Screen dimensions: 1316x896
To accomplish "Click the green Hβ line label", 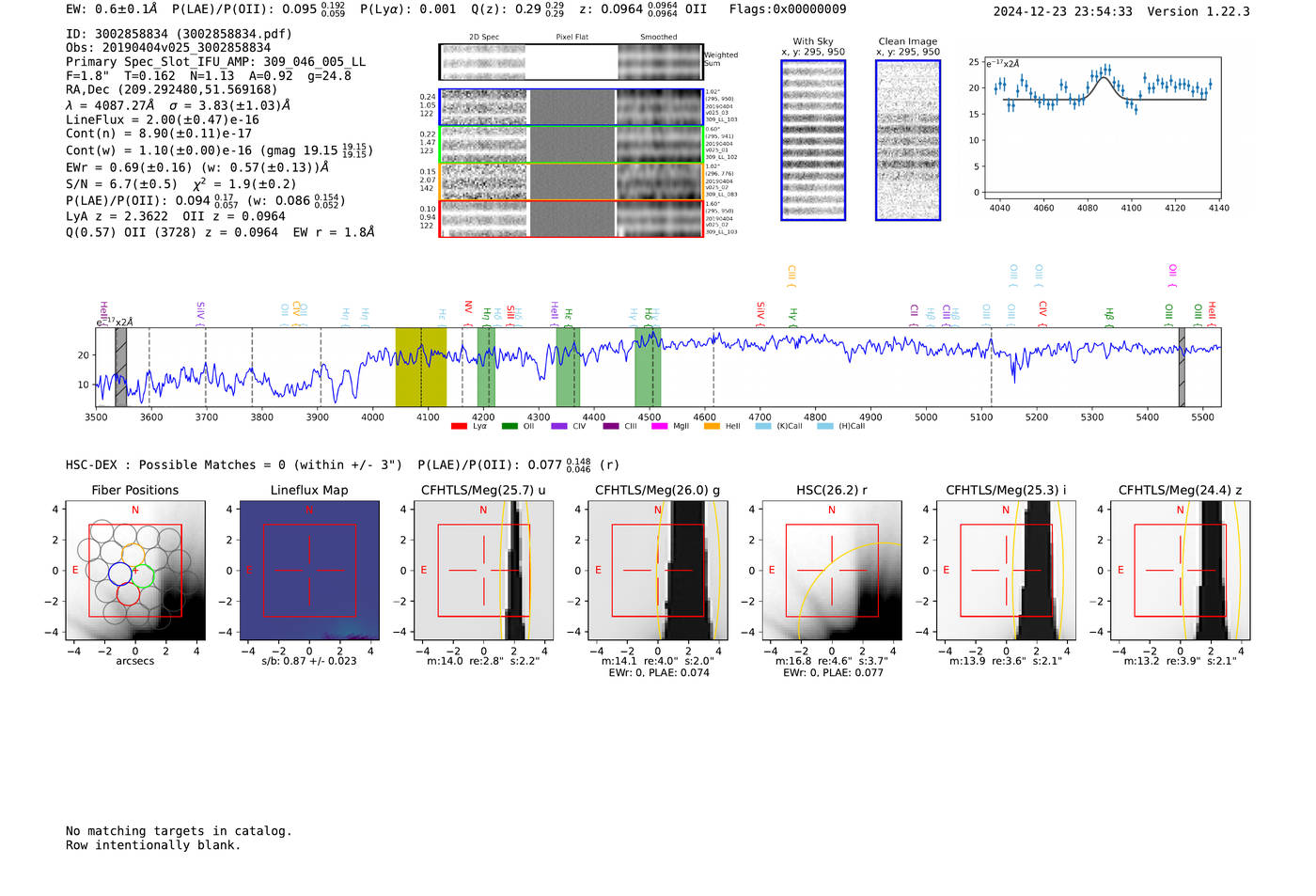I will 1110,316.
